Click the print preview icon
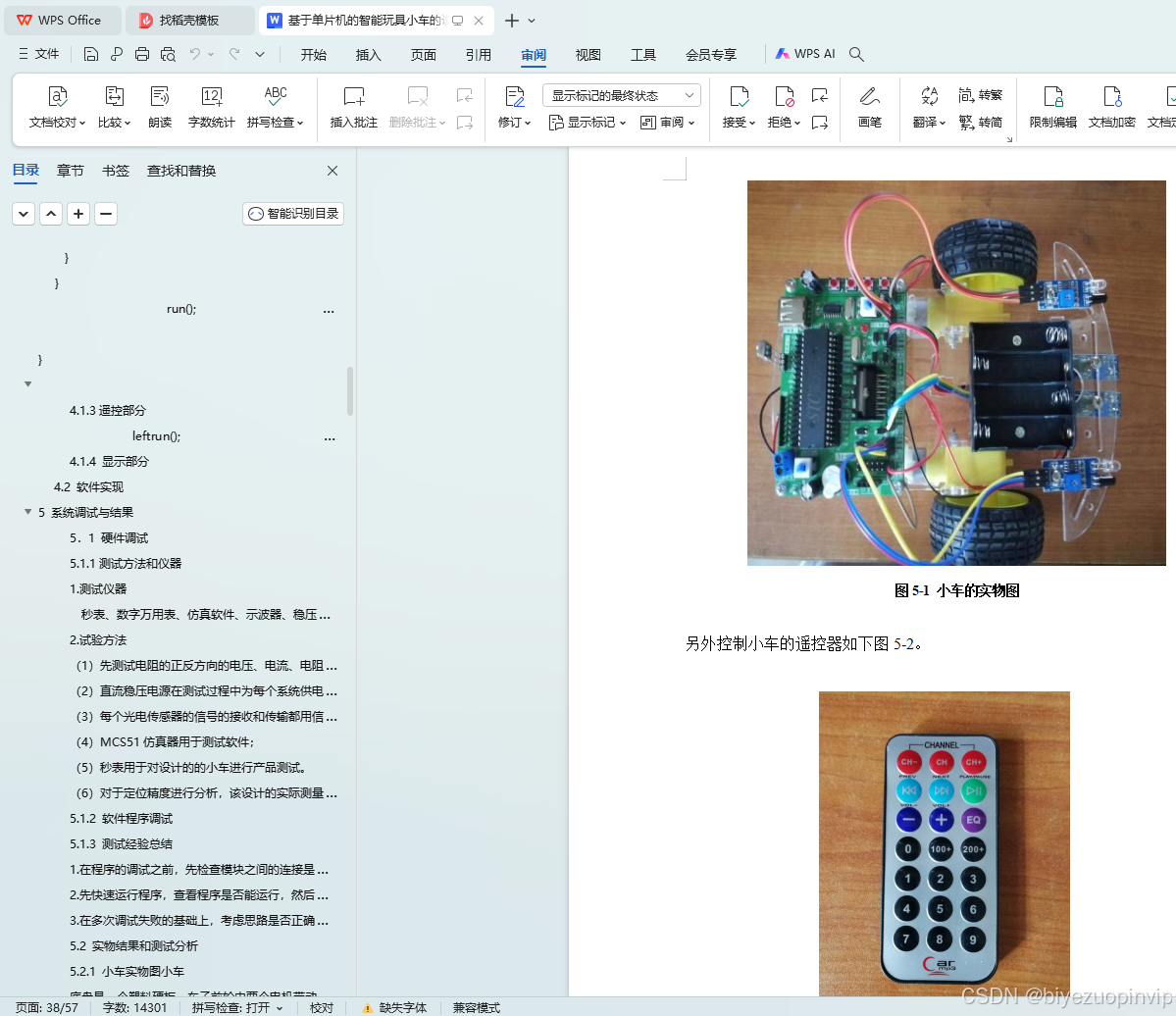1176x1016 pixels. coord(168,54)
